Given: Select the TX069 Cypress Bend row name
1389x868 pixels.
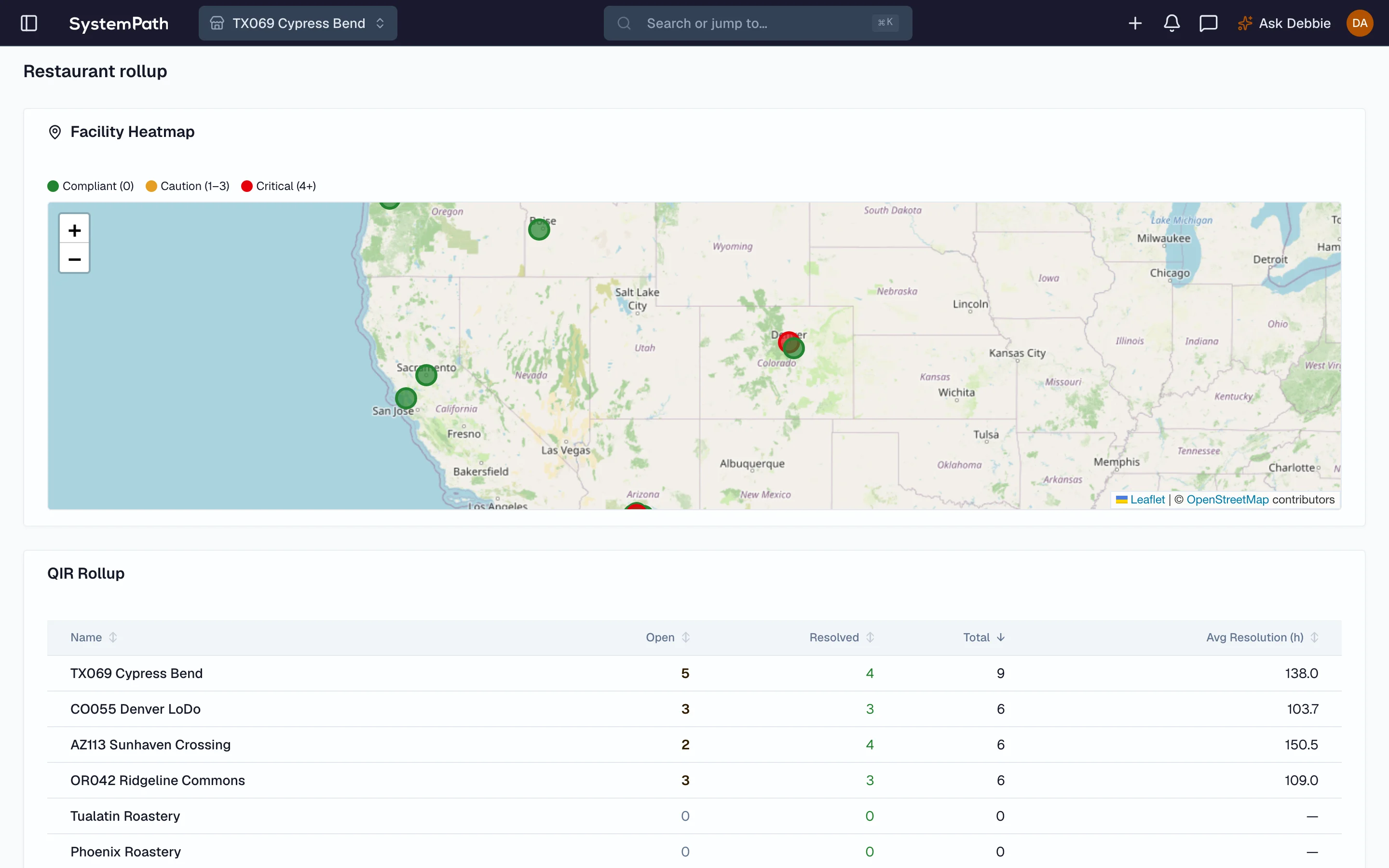Looking at the screenshot, I should 136,673.
